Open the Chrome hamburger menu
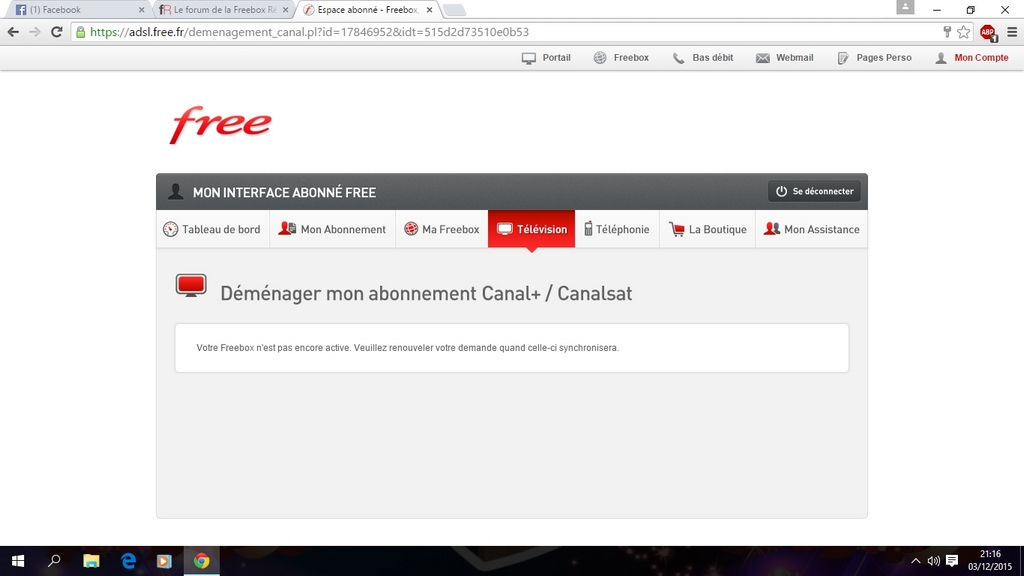Viewport: 1024px width, 576px height. 1012,31
